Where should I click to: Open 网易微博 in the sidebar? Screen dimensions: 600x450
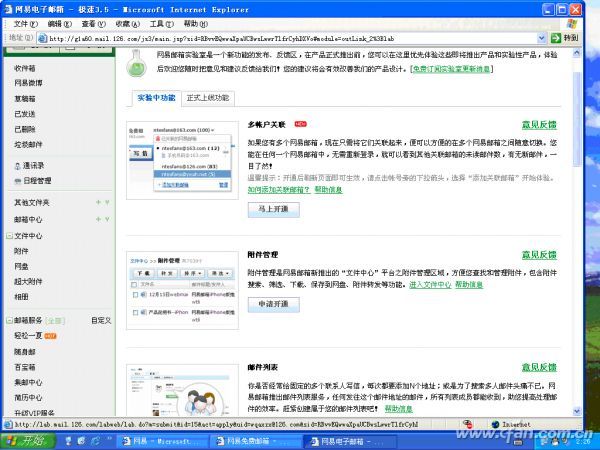click(28, 83)
